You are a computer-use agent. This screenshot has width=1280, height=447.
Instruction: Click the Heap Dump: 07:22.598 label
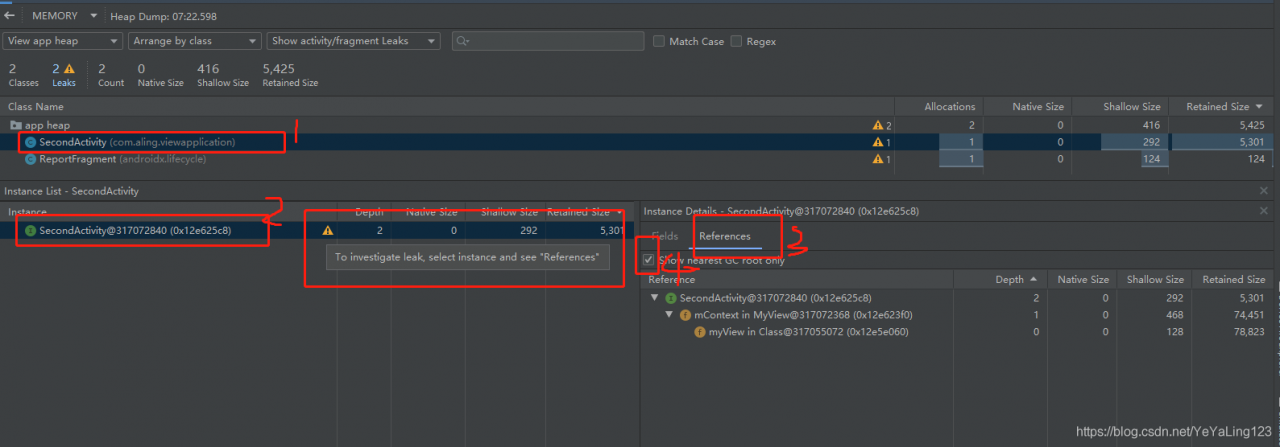pos(163,16)
